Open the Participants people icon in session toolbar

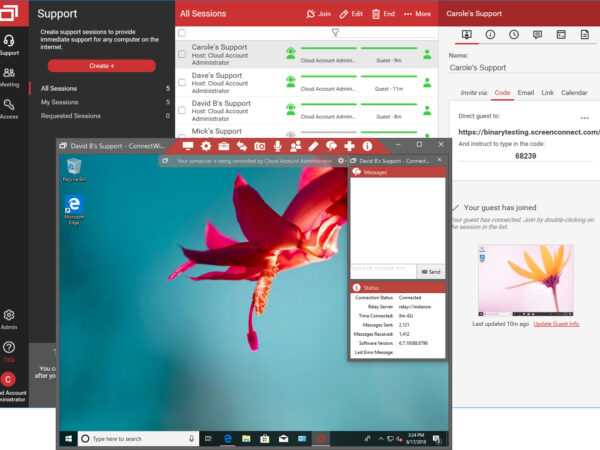point(295,146)
